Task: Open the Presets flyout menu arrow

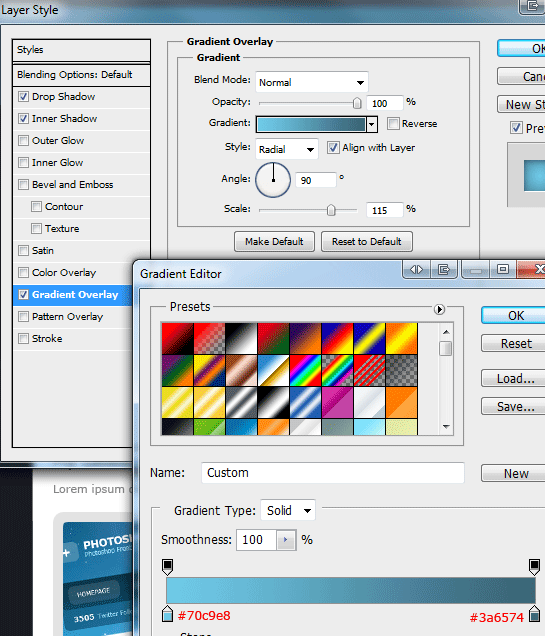Action: (439, 309)
